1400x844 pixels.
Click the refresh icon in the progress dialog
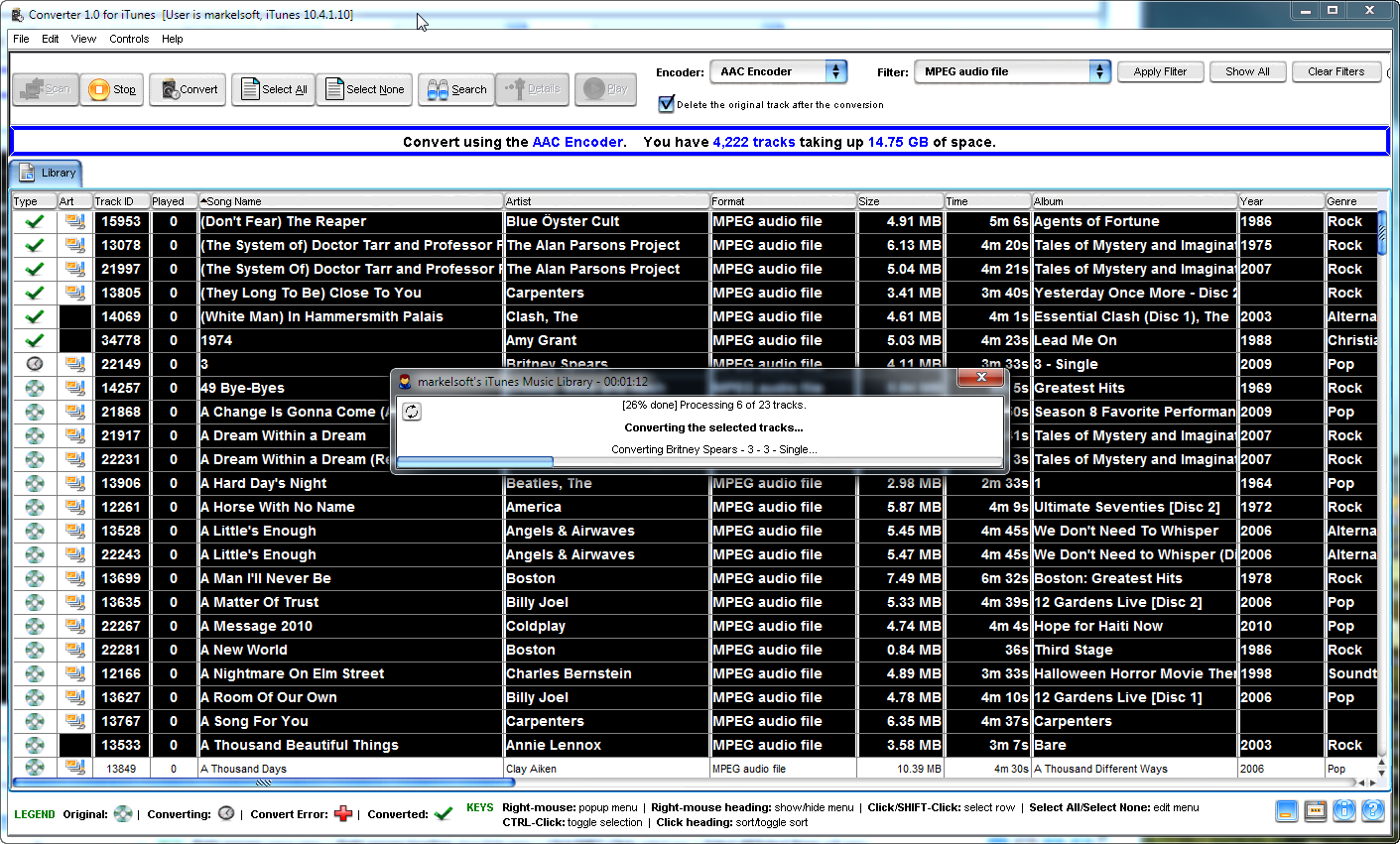(x=412, y=412)
